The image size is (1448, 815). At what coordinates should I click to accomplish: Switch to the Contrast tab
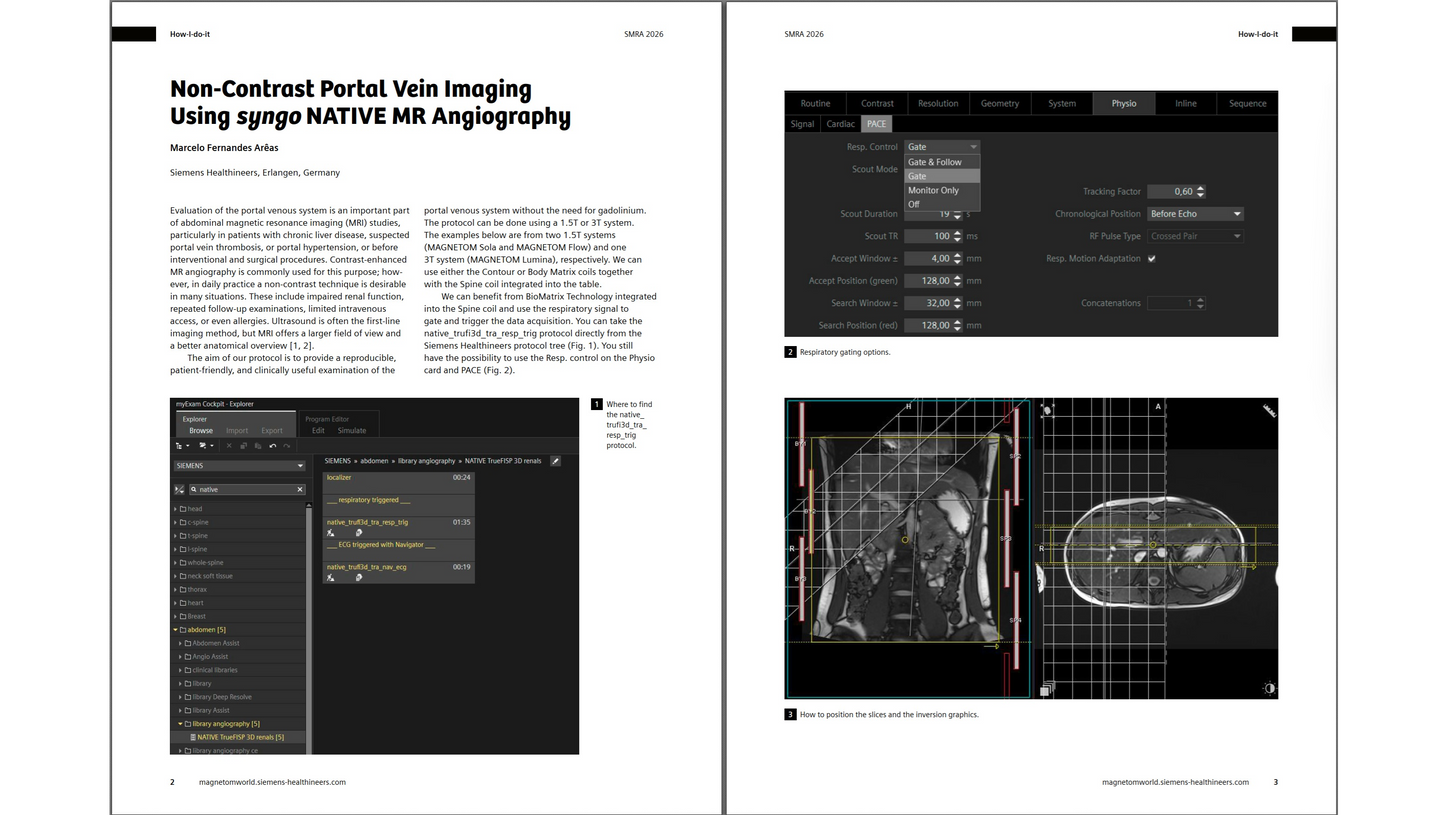point(877,103)
